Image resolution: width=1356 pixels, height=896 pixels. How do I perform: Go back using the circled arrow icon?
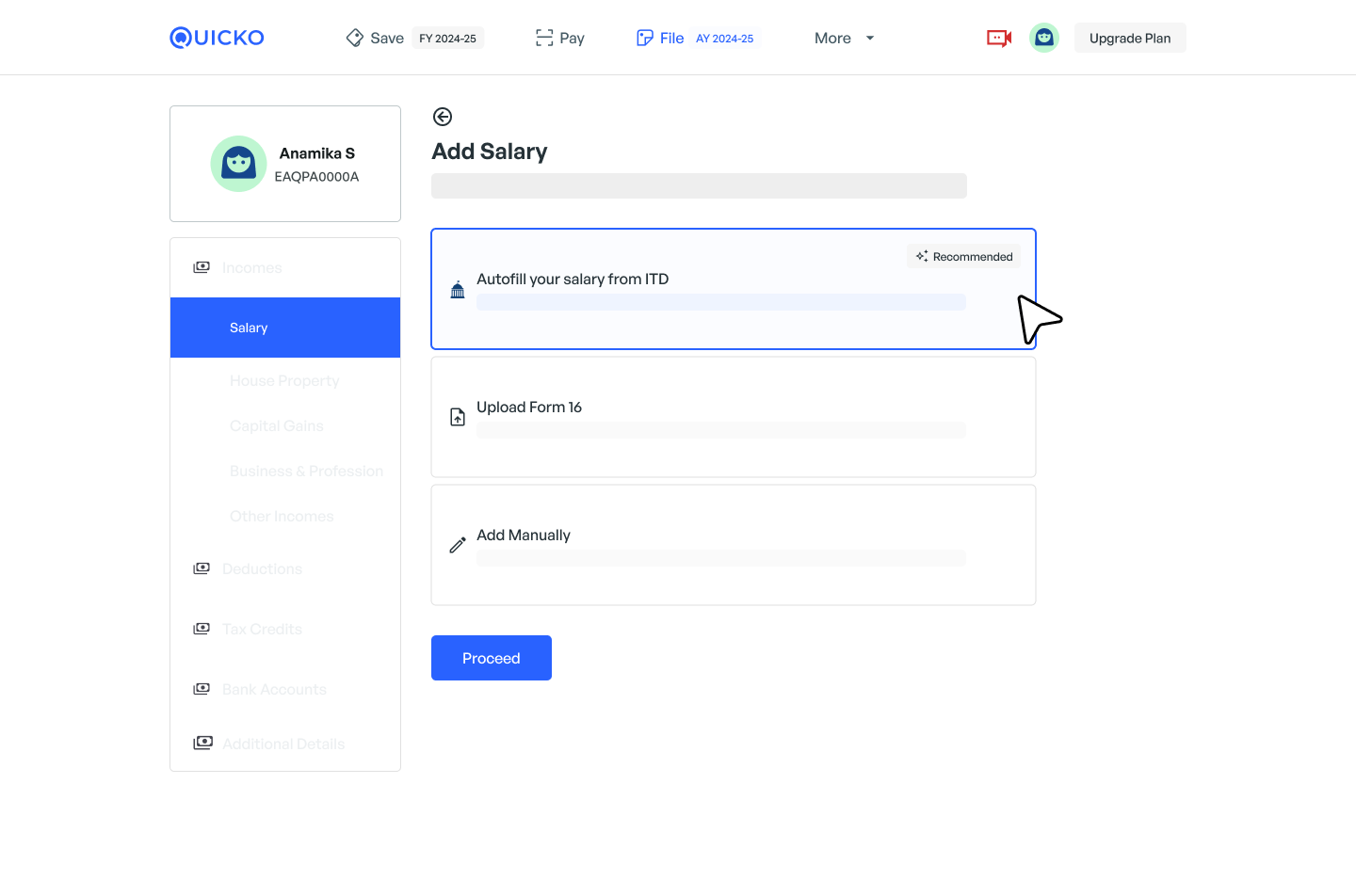tap(443, 117)
